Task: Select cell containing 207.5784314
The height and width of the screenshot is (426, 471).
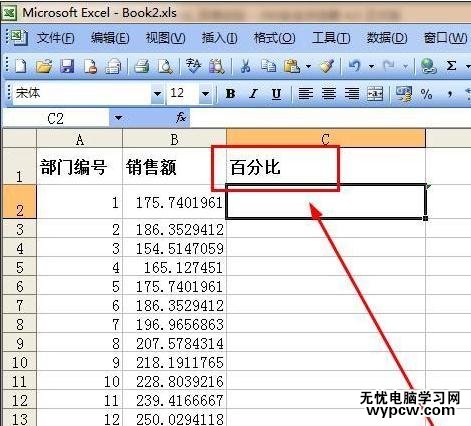Action: point(174,343)
